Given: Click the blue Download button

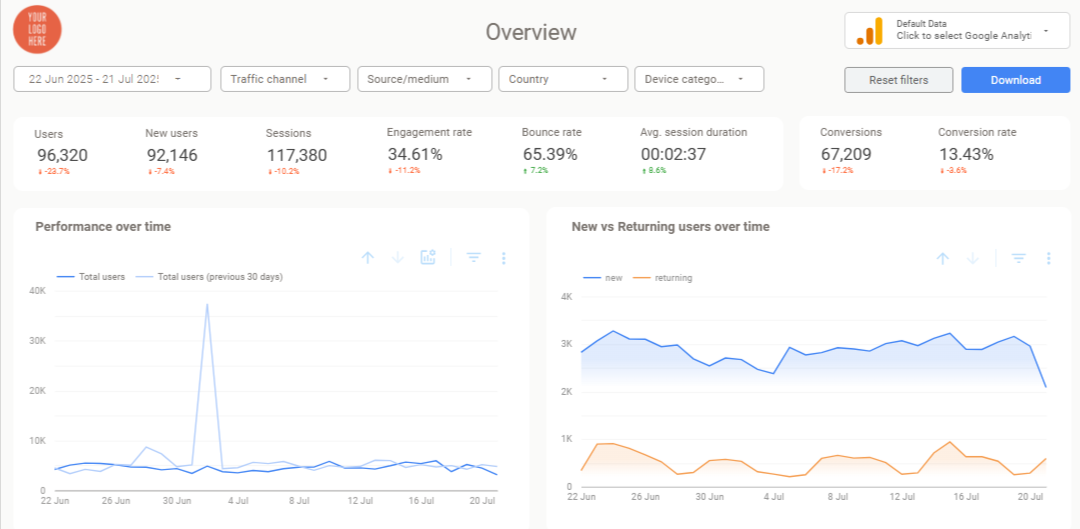Looking at the screenshot, I should (1016, 80).
